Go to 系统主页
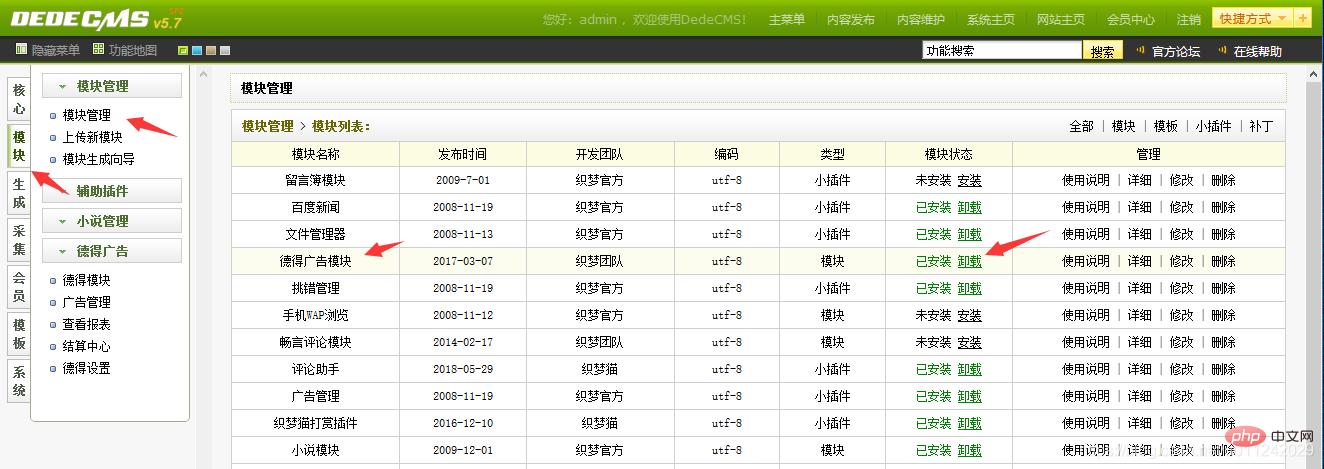 (x=991, y=20)
